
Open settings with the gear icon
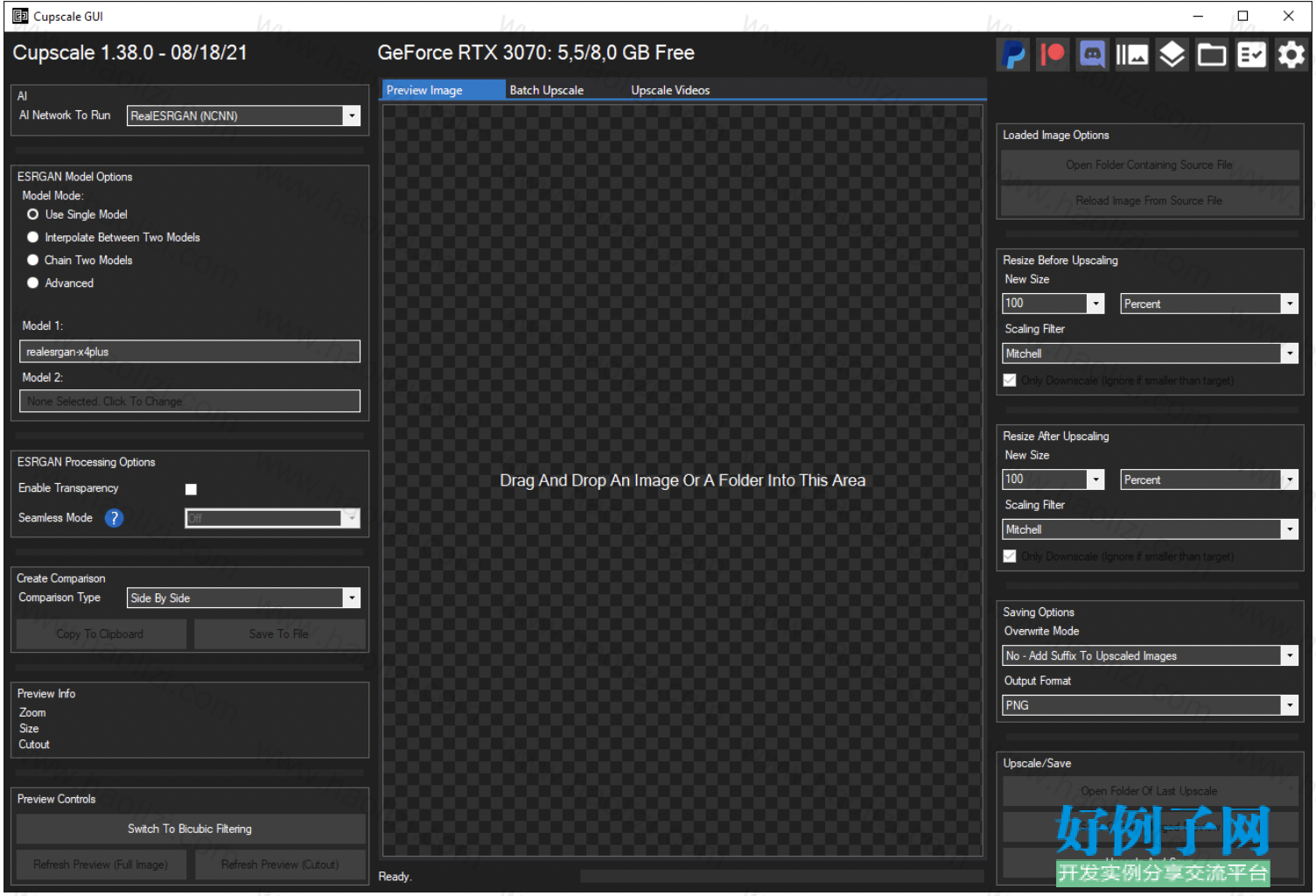[x=1291, y=55]
